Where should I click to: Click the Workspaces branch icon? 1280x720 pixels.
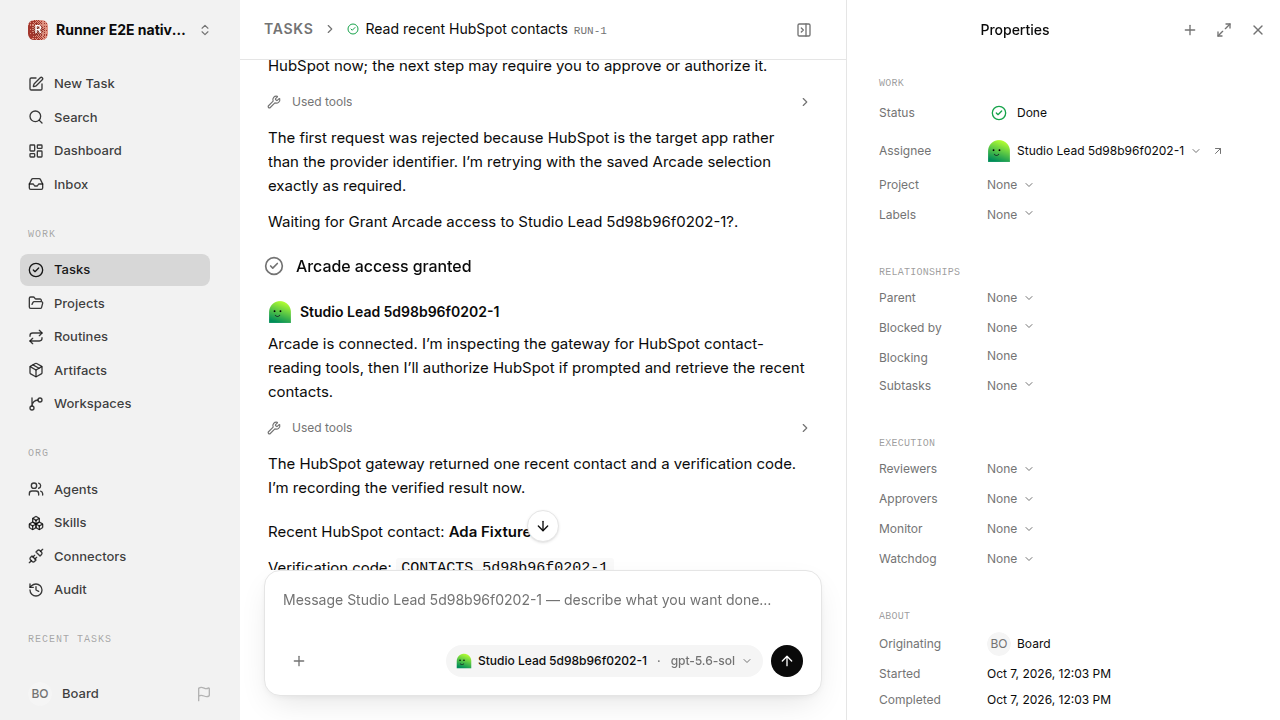pyautogui.click(x=36, y=404)
